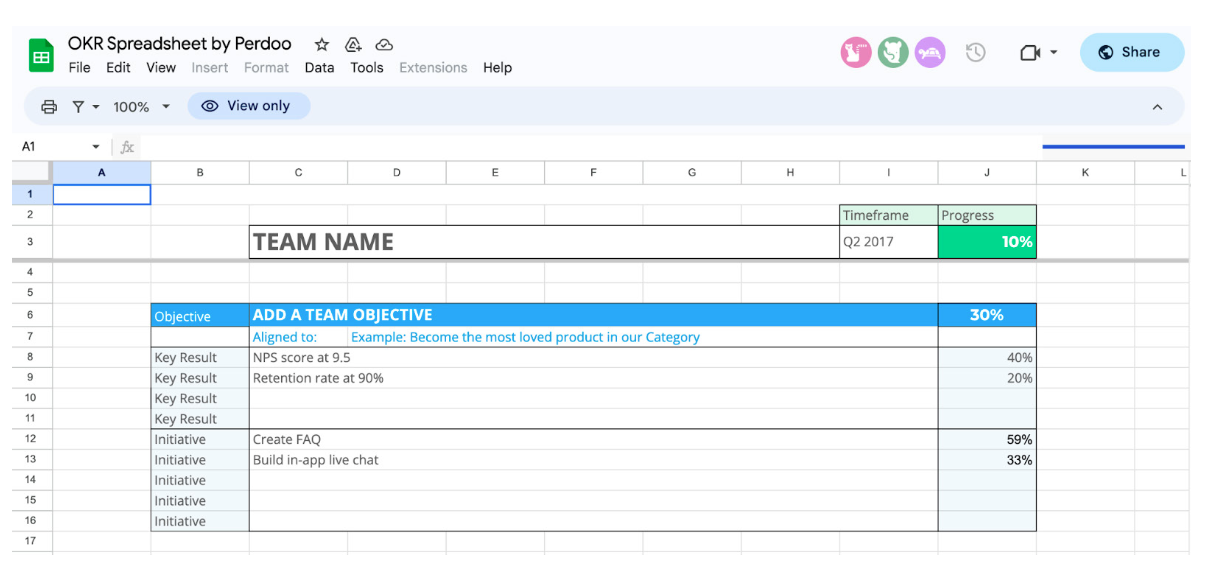Collapse the toolbar with chevron
Screen dimensions: 1214x573
[x=1157, y=107]
